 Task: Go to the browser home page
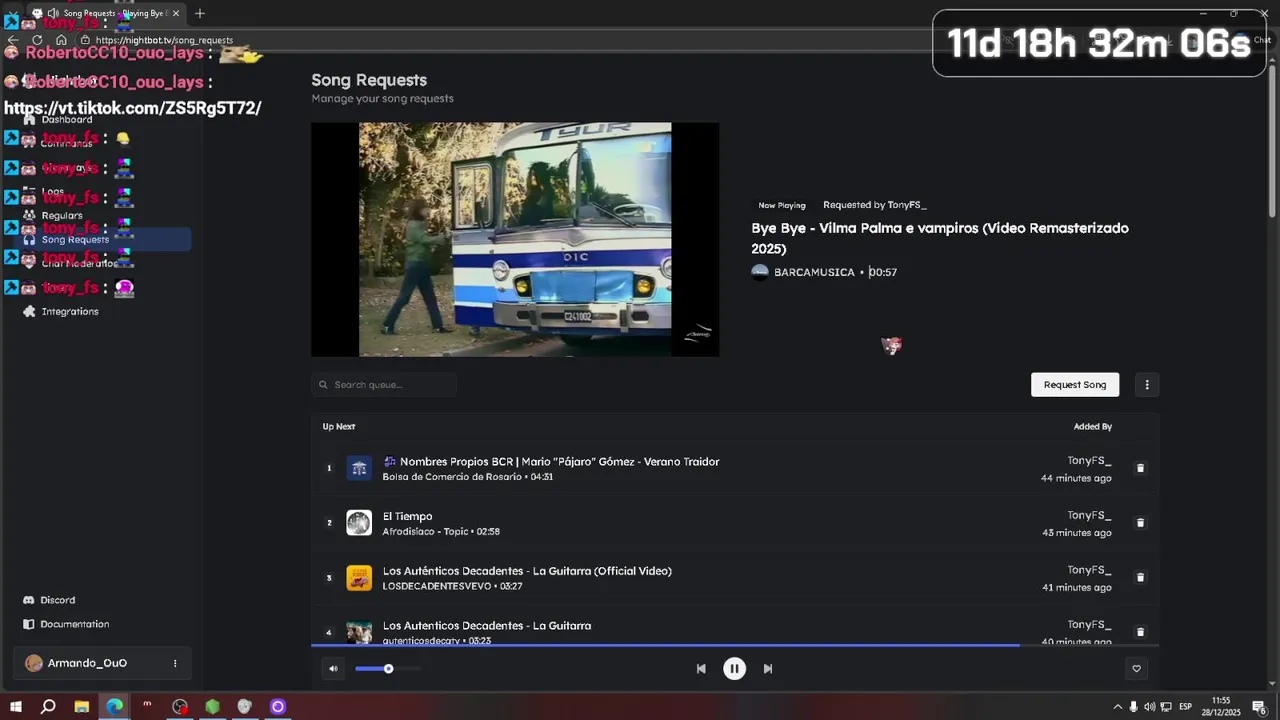[x=61, y=40]
